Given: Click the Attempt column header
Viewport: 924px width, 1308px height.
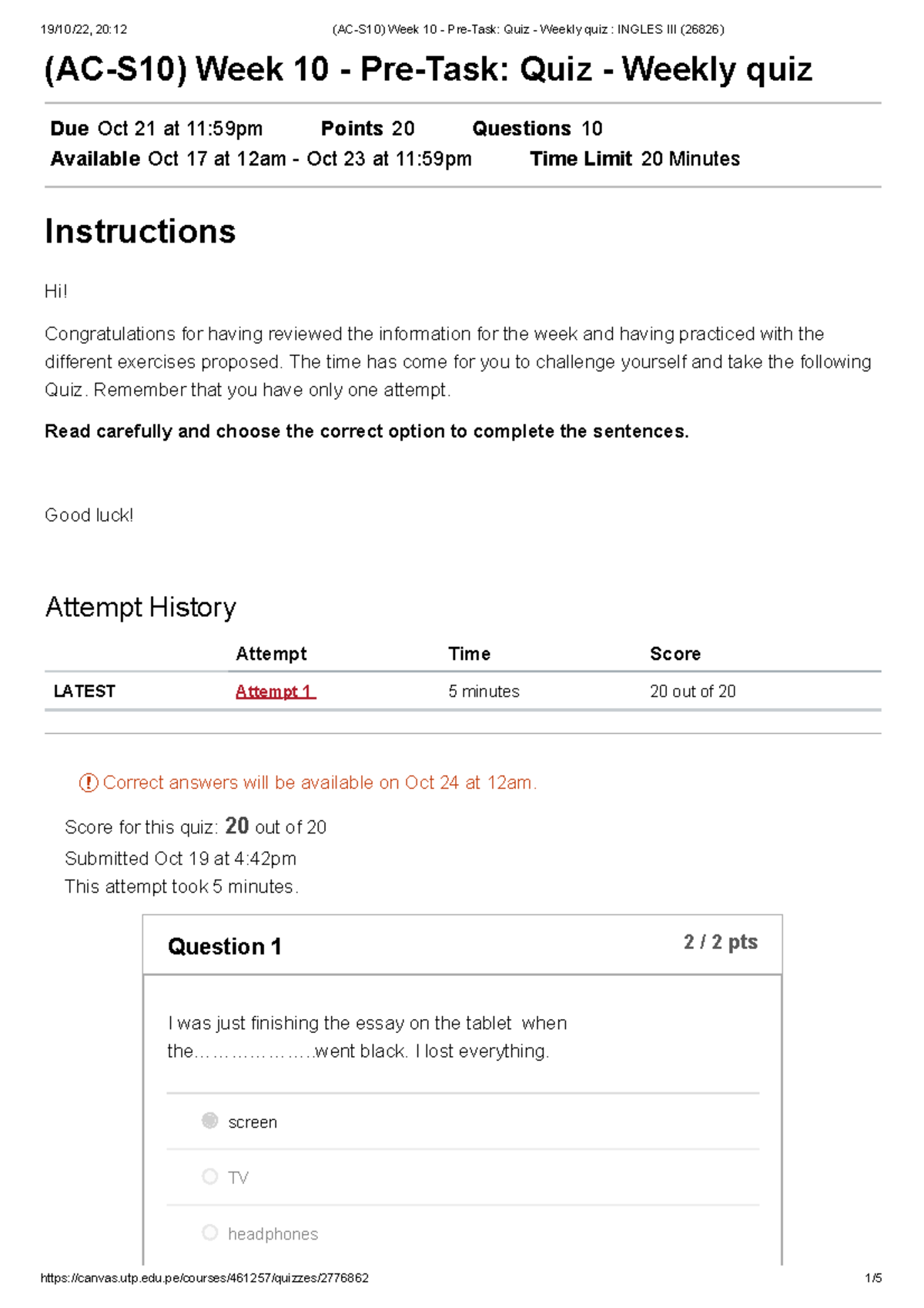Looking at the screenshot, I should [271, 654].
